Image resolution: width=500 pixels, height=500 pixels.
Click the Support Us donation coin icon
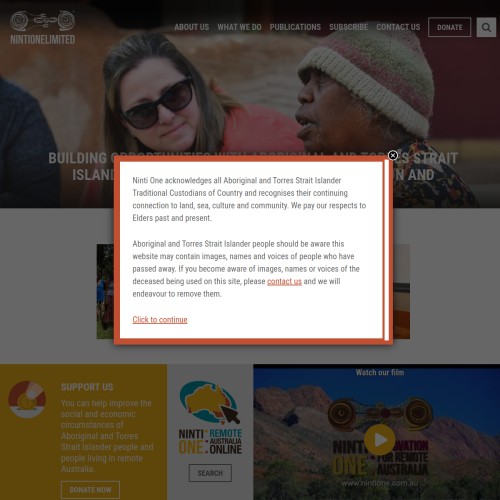pyautogui.click(x=27, y=399)
